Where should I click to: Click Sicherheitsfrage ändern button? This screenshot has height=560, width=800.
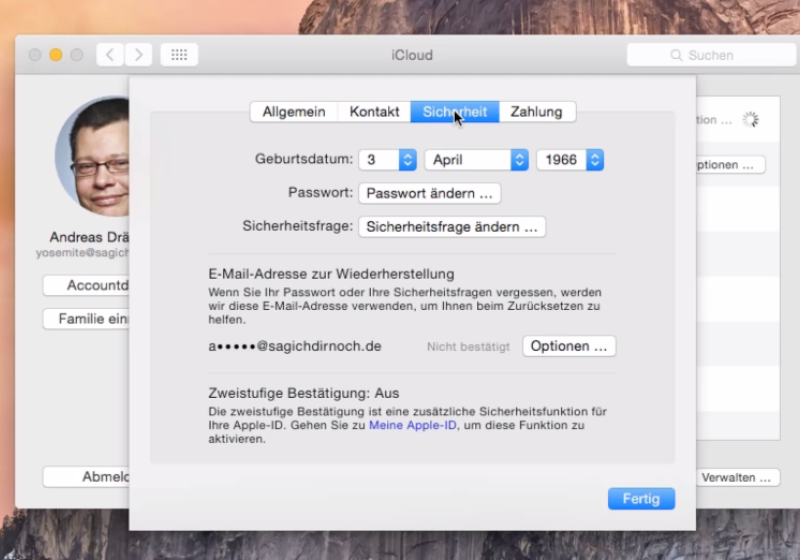[451, 227]
